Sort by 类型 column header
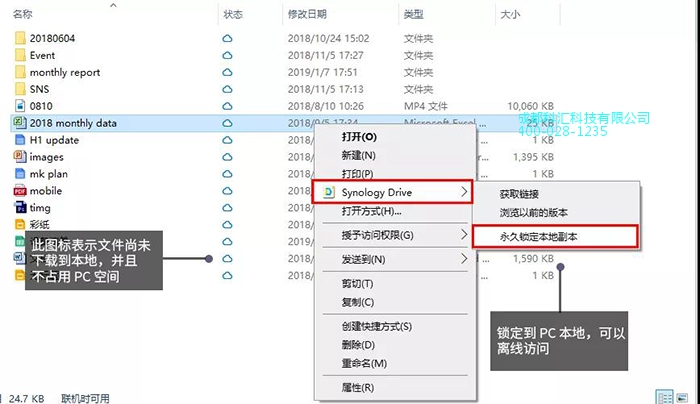 (x=413, y=14)
